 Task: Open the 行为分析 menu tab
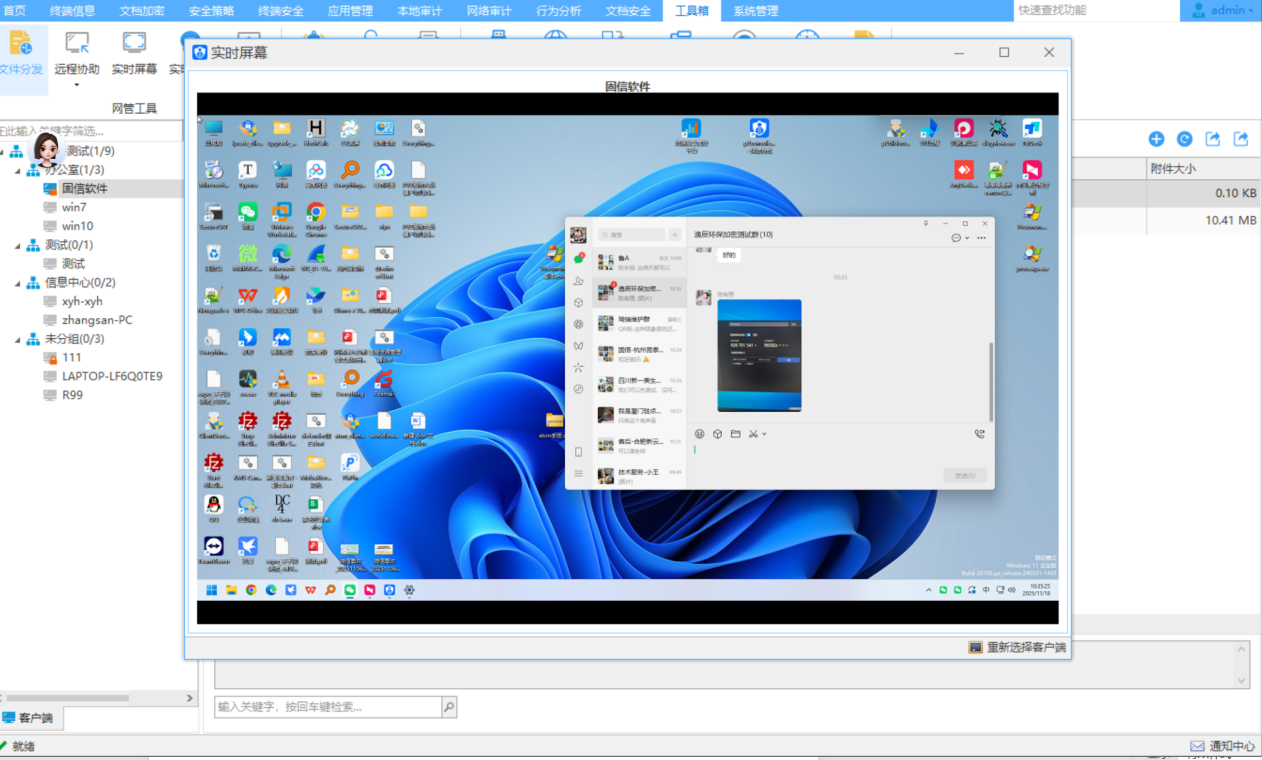pyautogui.click(x=558, y=11)
